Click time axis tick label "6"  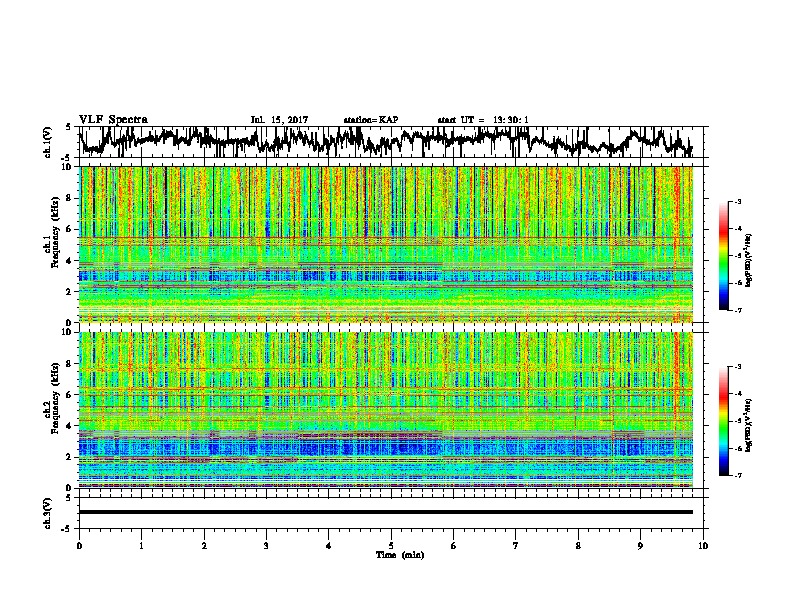click(454, 546)
